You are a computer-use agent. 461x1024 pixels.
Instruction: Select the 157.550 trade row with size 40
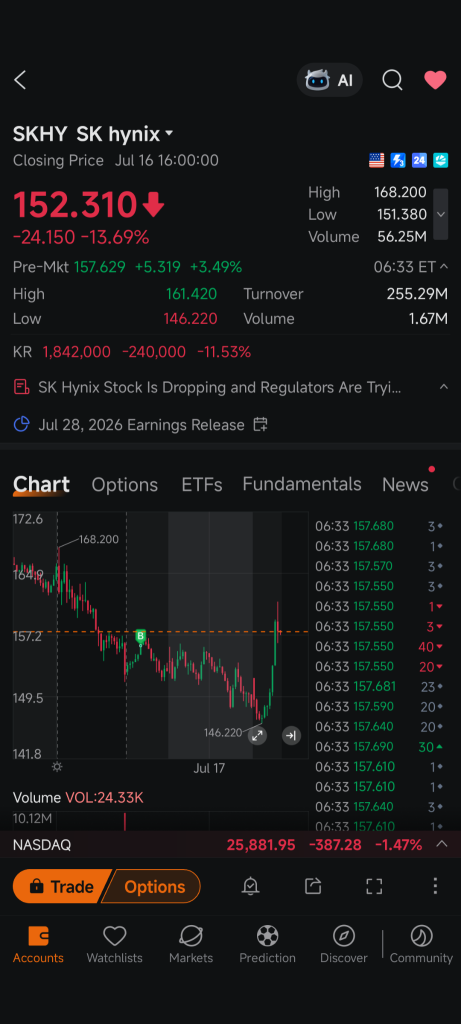click(x=379, y=647)
